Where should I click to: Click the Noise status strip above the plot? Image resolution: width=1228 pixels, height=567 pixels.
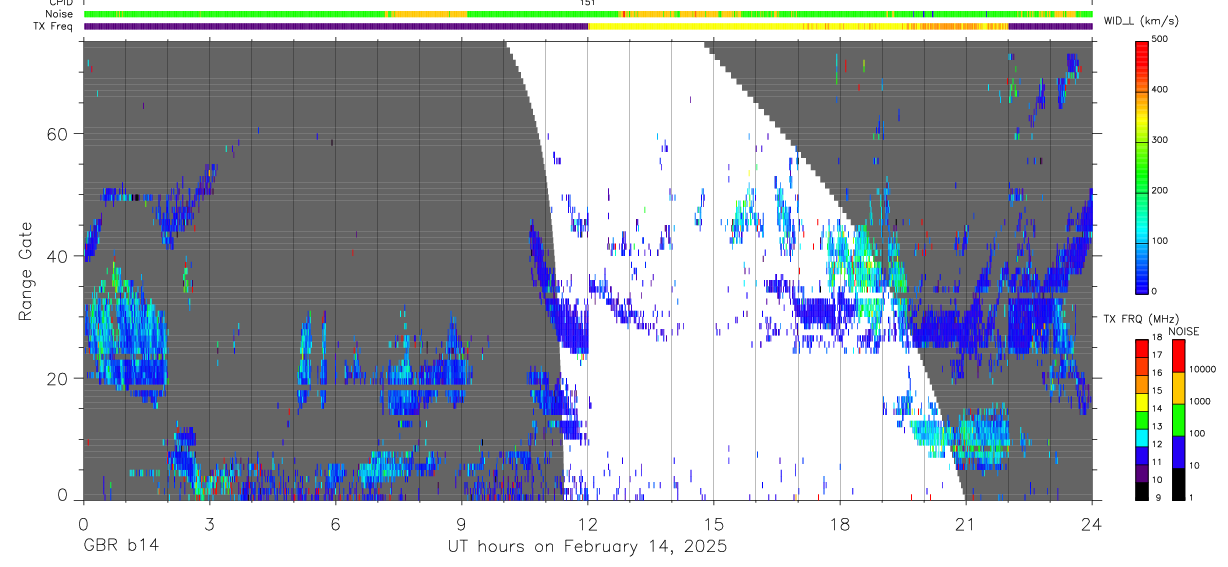coord(587,15)
